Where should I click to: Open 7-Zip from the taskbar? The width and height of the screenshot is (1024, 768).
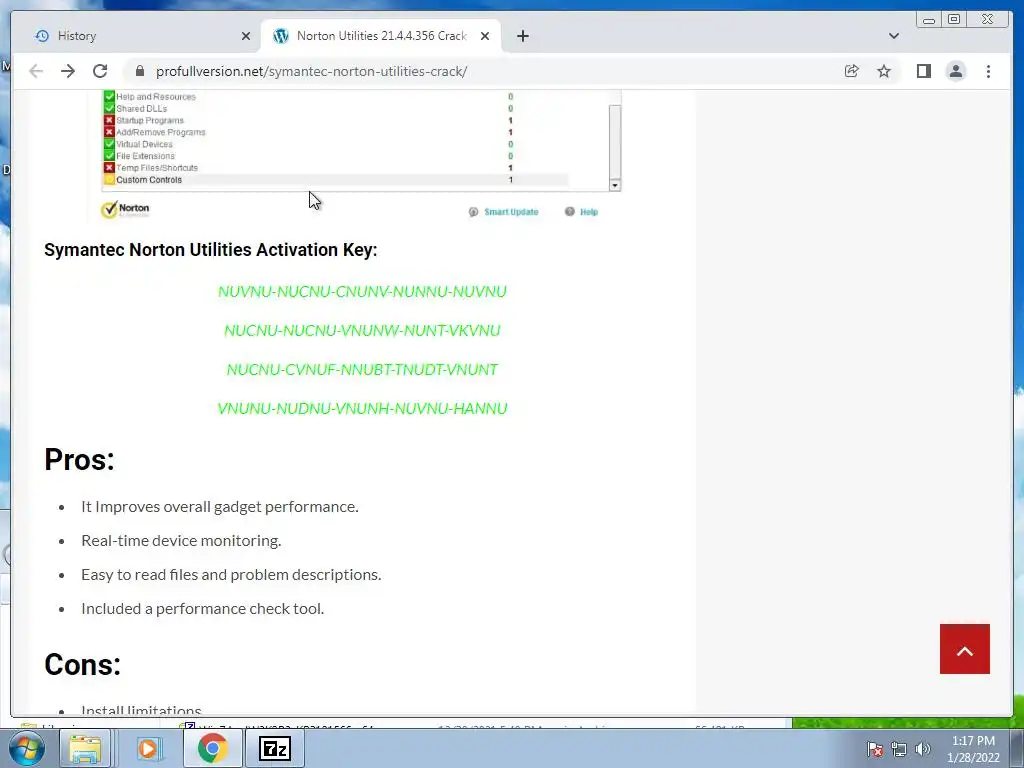tap(274, 748)
